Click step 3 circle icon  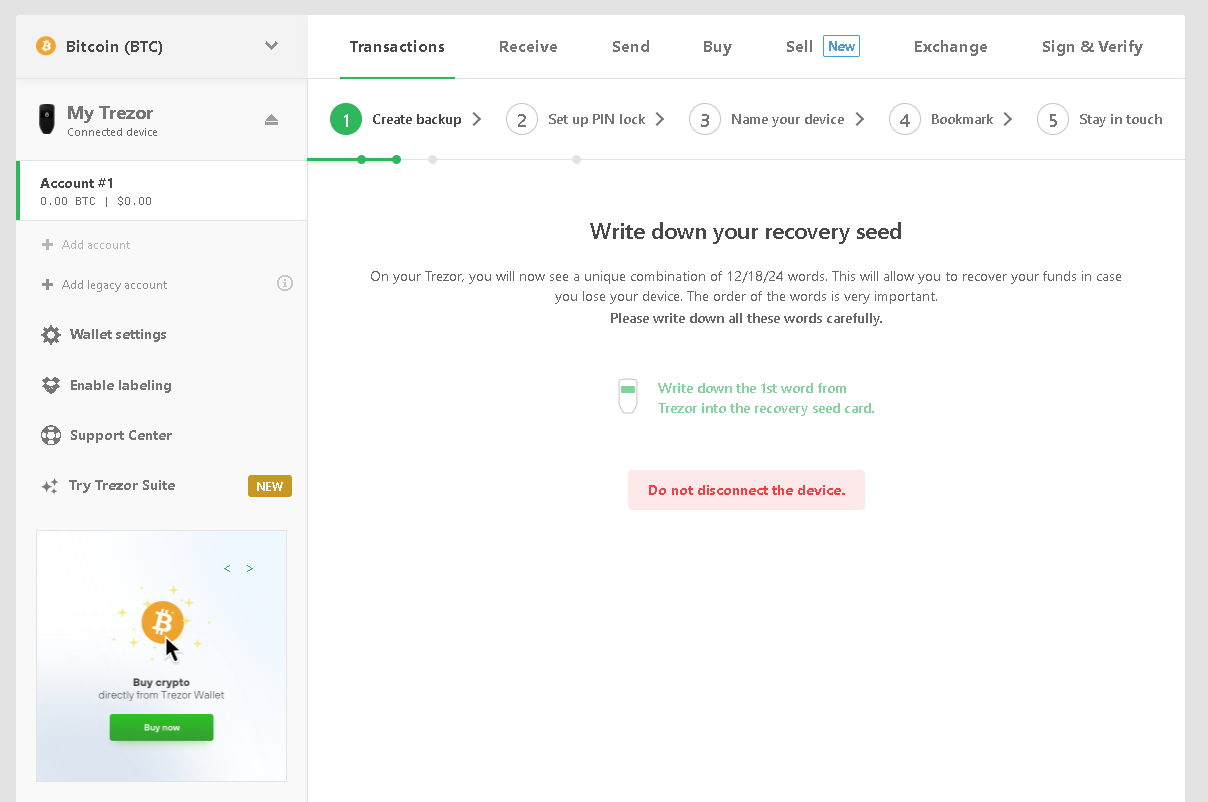click(x=705, y=120)
